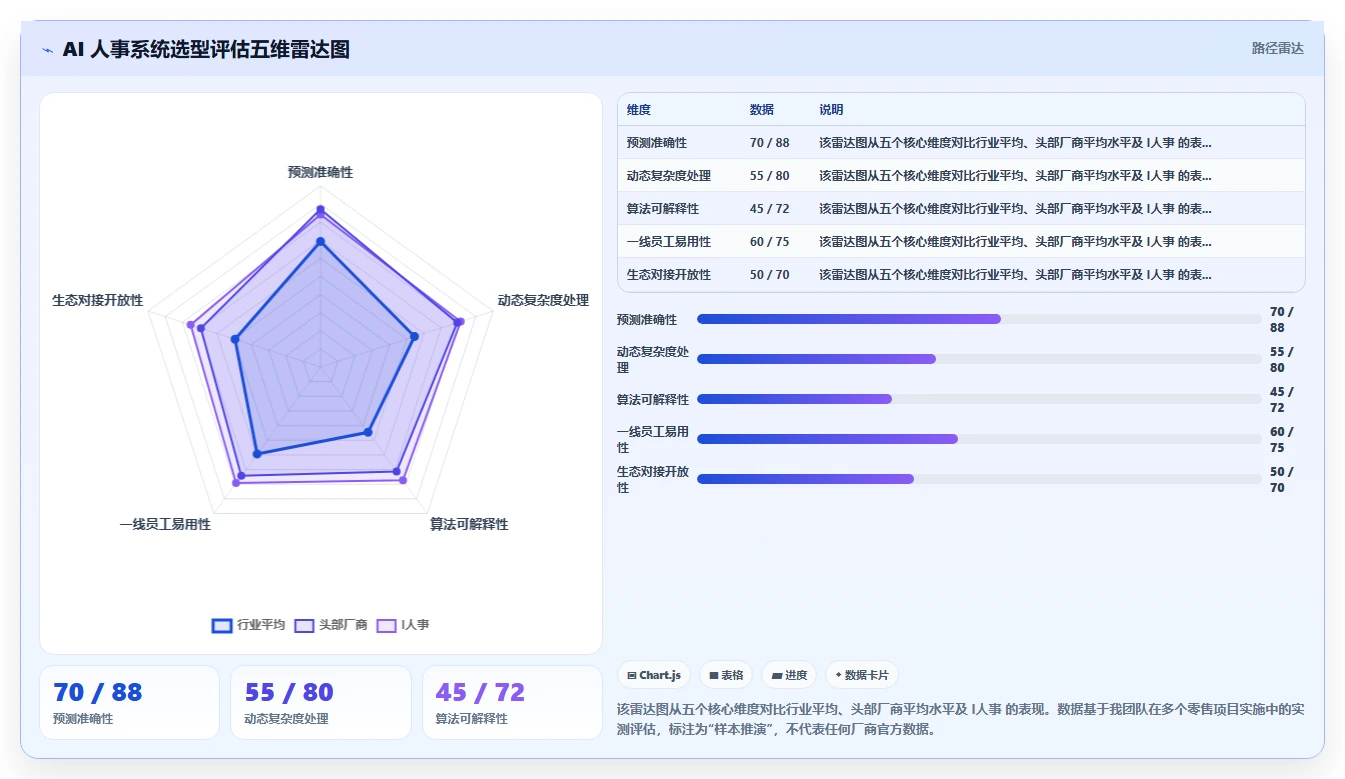Click value 70 / 88 beside progress bar

(1282, 320)
